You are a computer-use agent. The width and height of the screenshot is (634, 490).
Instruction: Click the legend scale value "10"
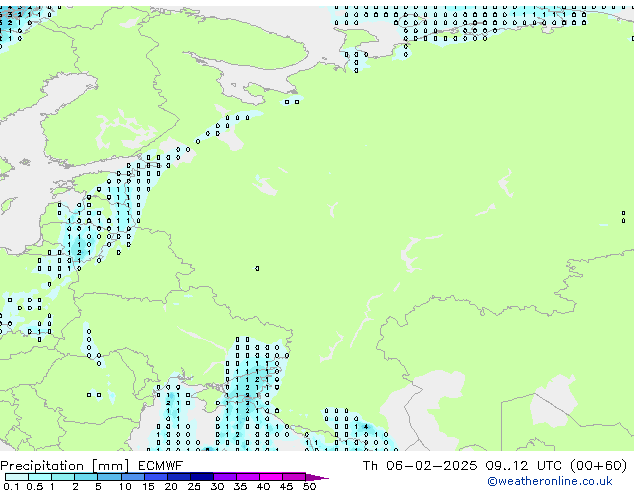click(x=125, y=486)
